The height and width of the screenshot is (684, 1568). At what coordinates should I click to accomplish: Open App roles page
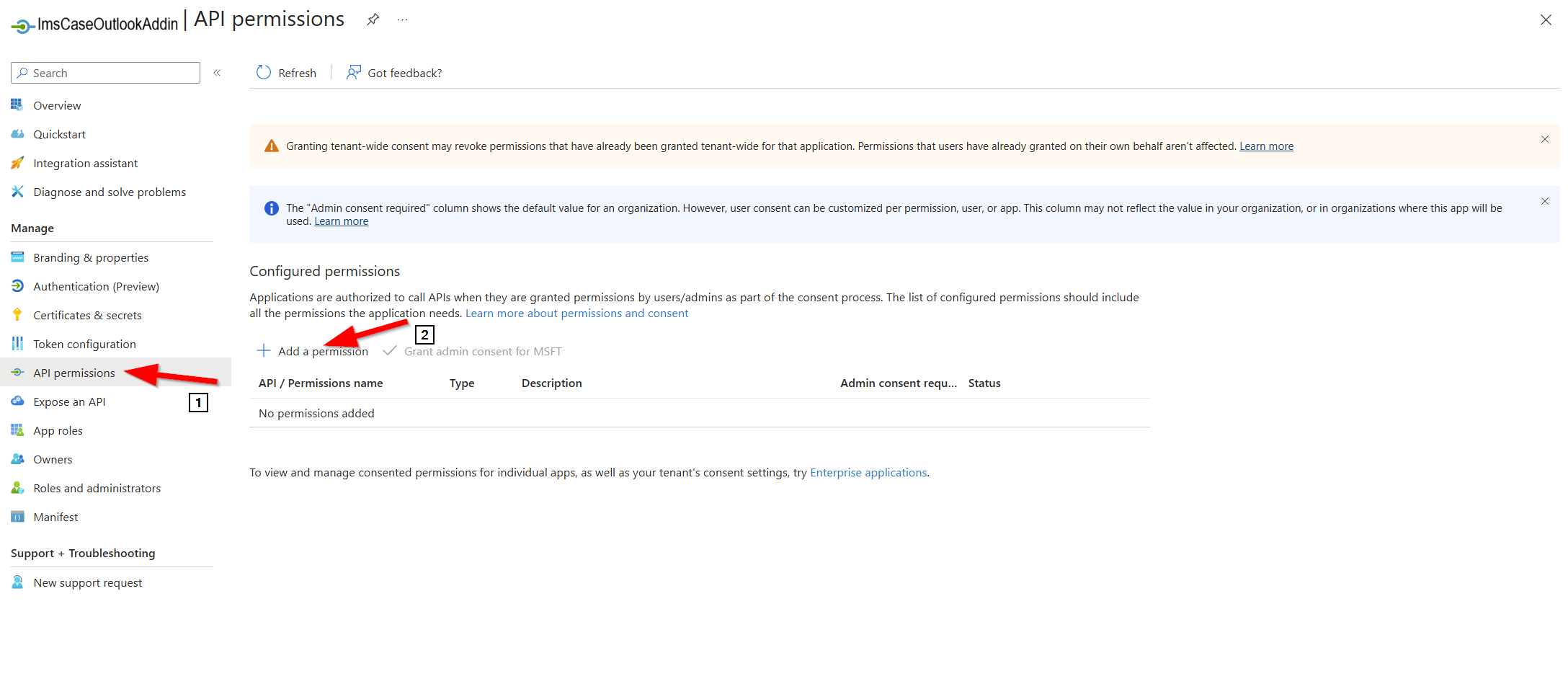(58, 430)
